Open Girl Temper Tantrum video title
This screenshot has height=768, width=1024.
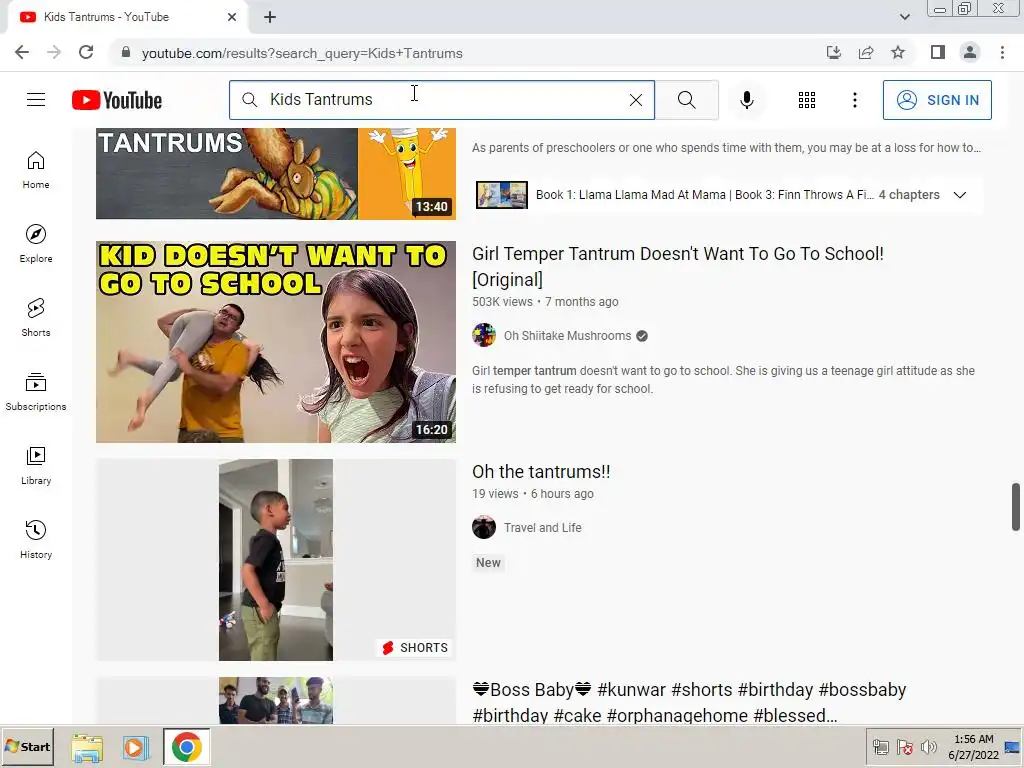pos(678,266)
